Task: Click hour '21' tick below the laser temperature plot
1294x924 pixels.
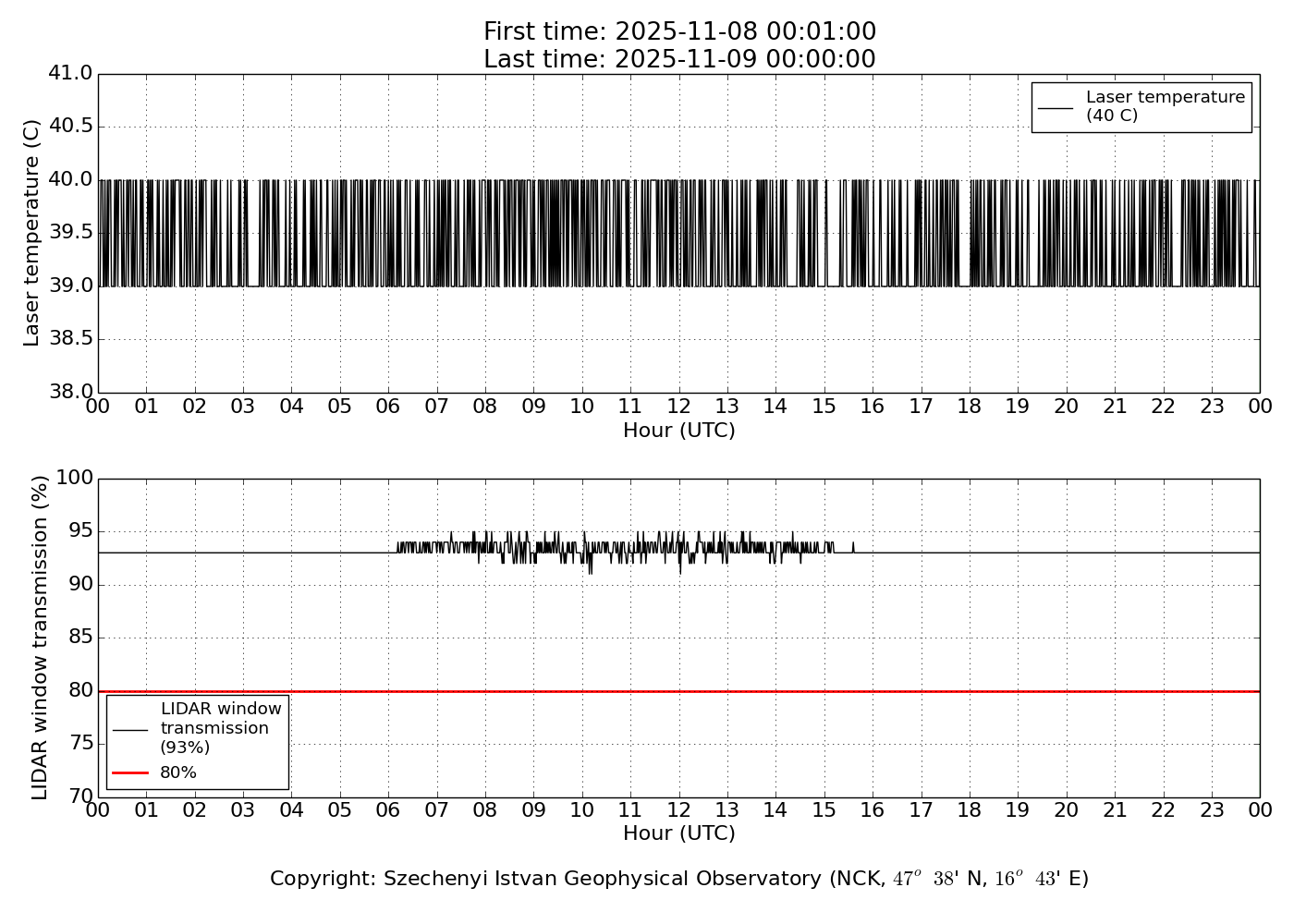Action: [x=1115, y=407]
